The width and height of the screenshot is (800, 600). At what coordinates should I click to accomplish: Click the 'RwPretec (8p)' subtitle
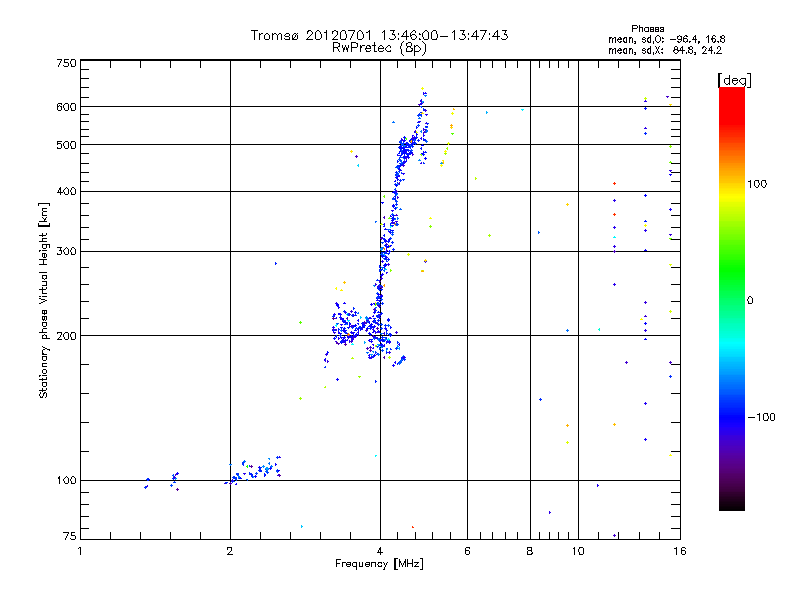pyautogui.click(x=379, y=48)
